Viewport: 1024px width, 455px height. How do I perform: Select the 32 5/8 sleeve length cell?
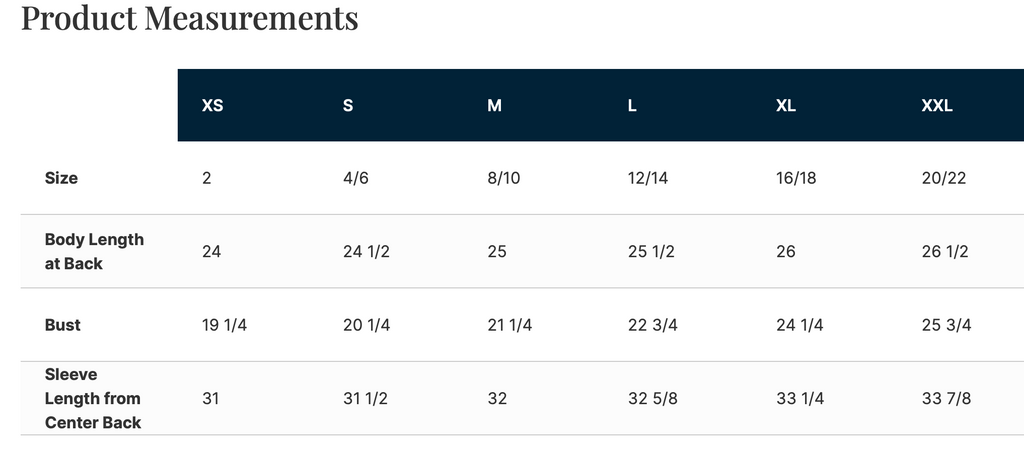651,398
